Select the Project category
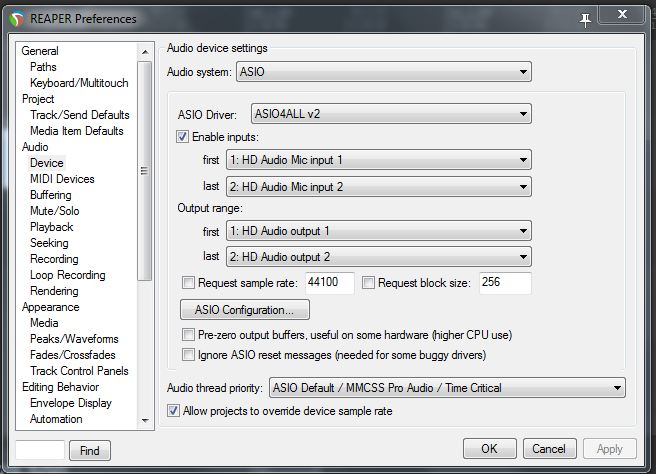Screen dimensions: 656x474 pos(38,99)
